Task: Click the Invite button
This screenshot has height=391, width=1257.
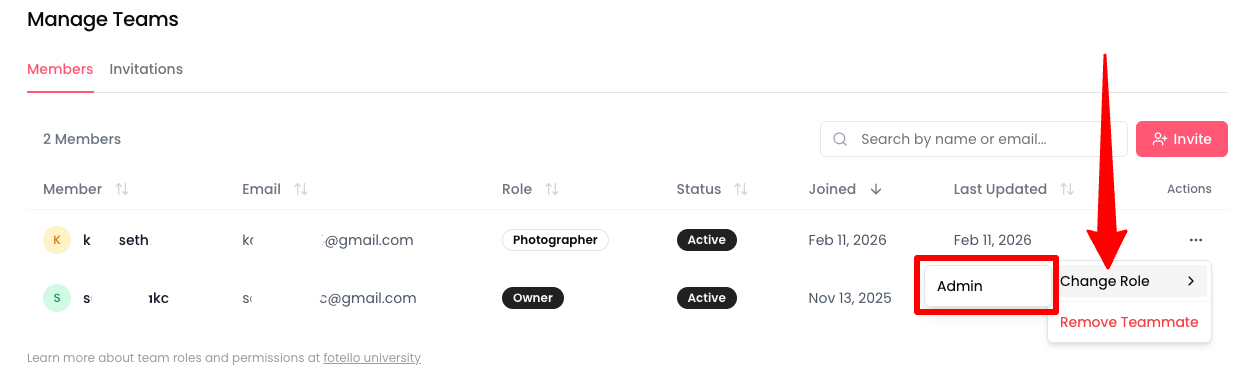Action: click(1182, 139)
